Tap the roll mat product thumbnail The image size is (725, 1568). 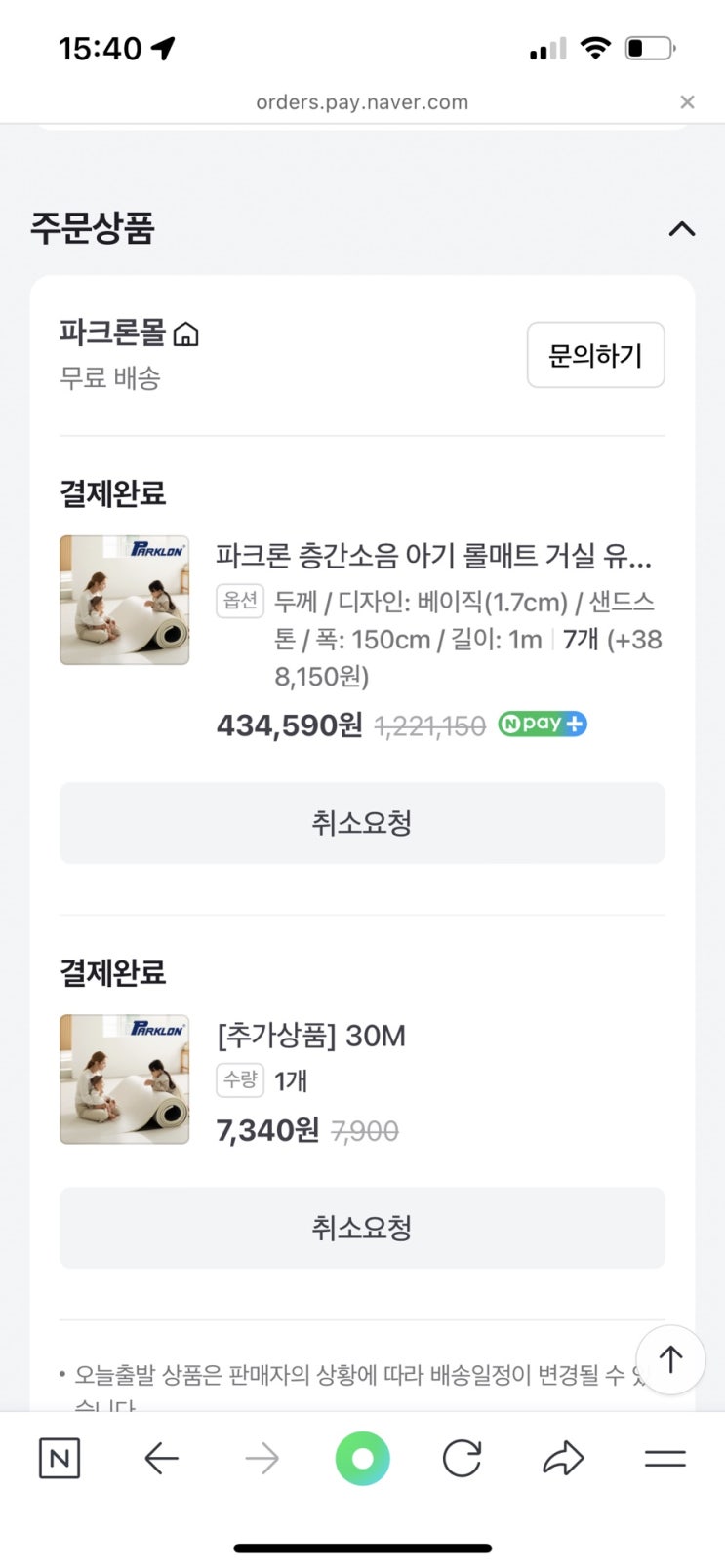(124, 600)
